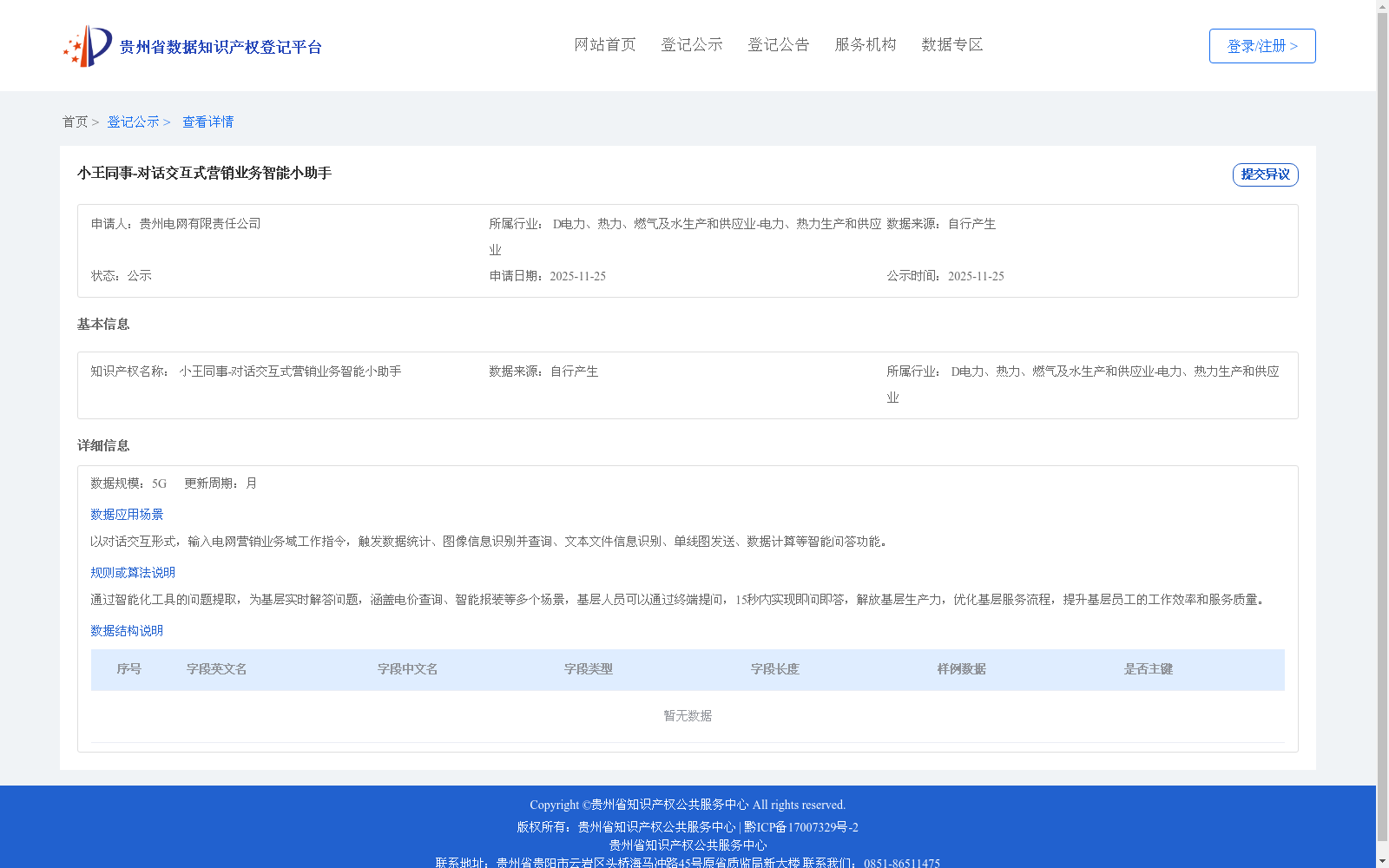Viewport: 1389px width, 868px height.
Task: Click the 登录/注册 button
Action: 1262,46
